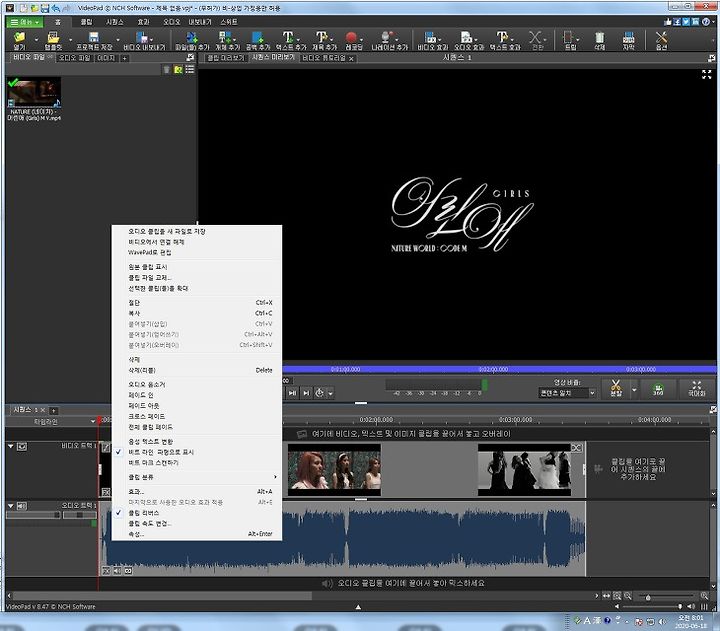This screenshot has height=631, width=720.
Task: Click the plus button to add media bin tab
Action: [124, 58]
